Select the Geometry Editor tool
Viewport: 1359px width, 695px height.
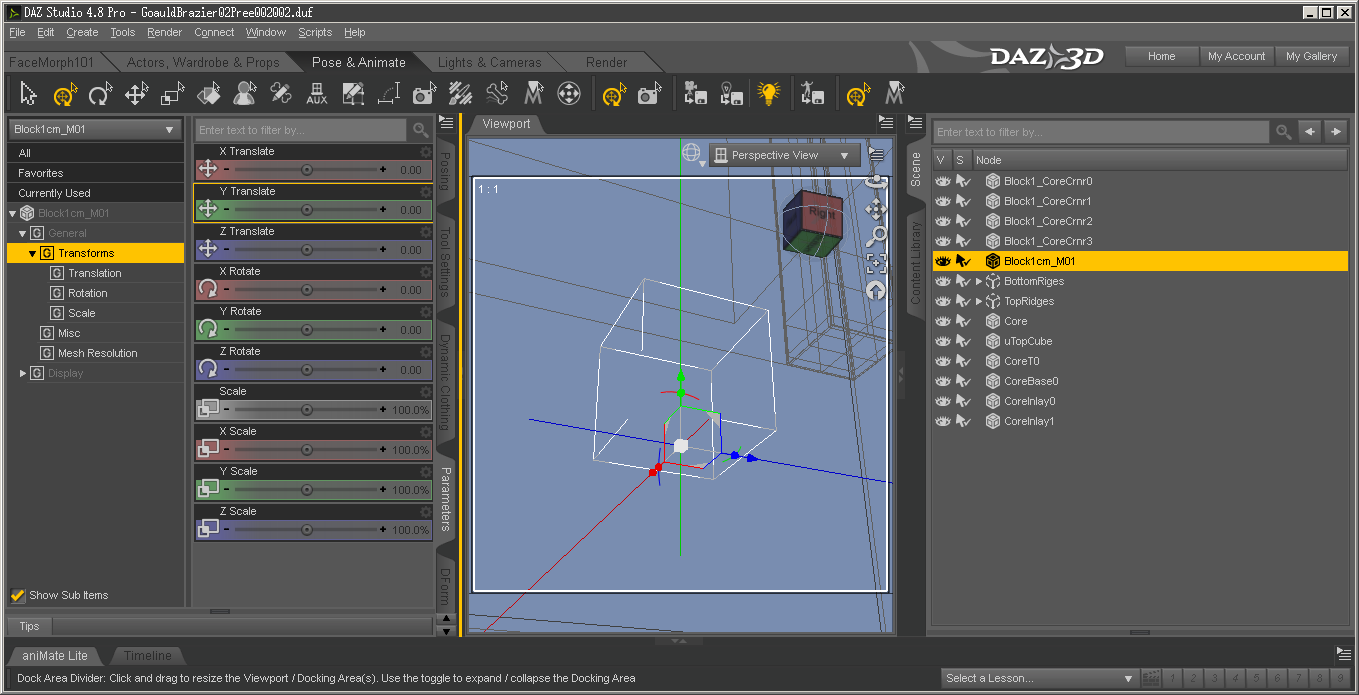tap(353, 95)
